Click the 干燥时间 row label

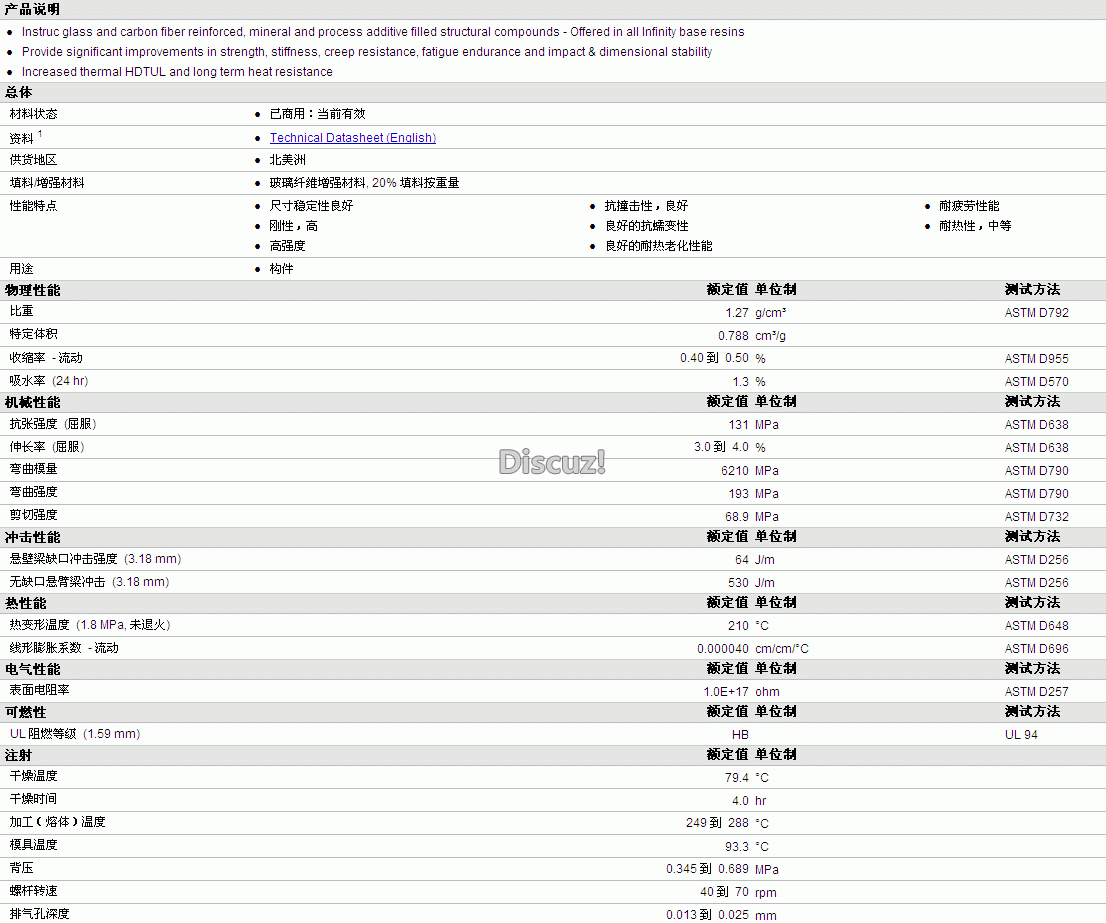click(33, 799)
